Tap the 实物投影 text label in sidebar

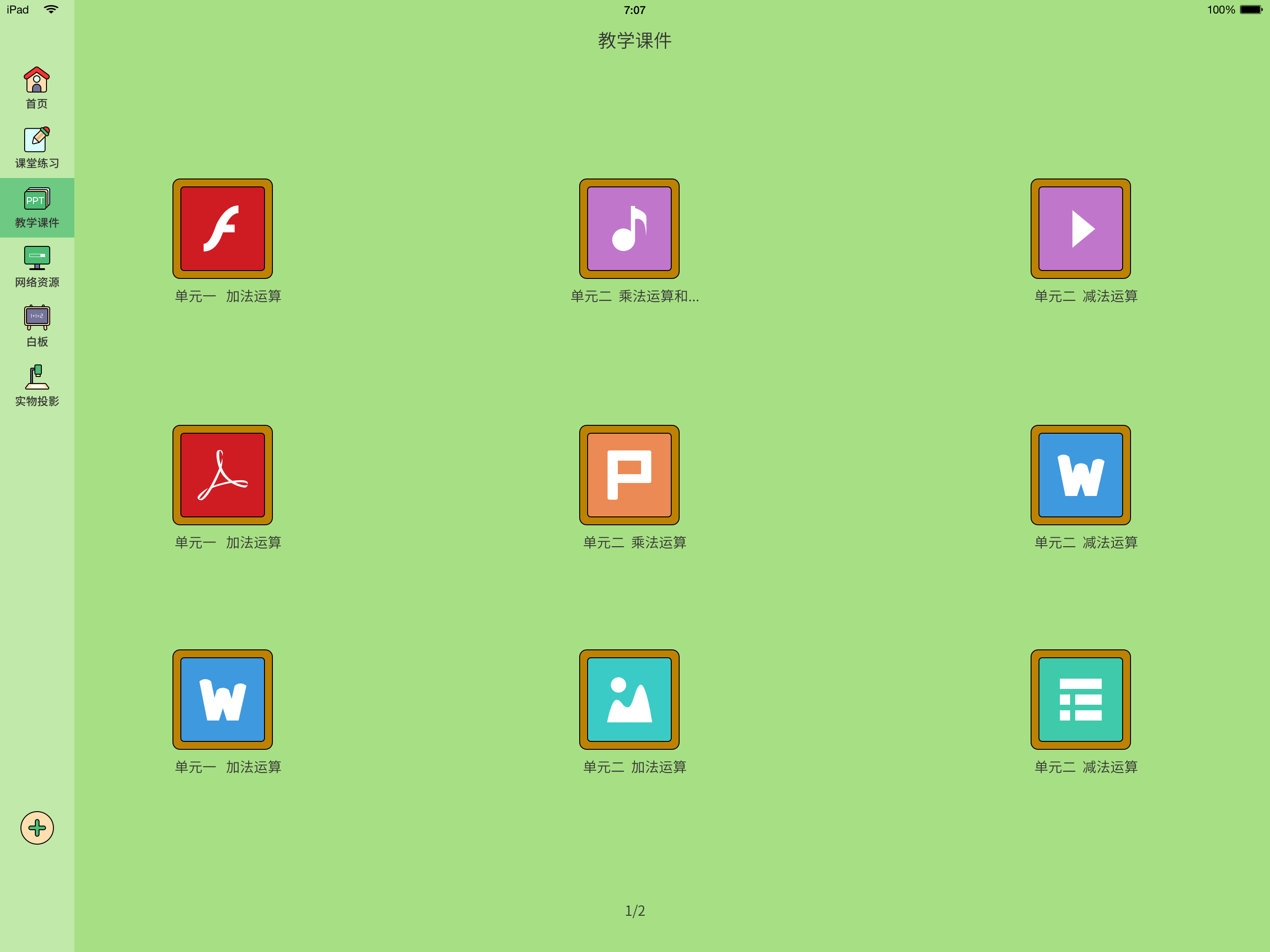click(x=37, y=401)
